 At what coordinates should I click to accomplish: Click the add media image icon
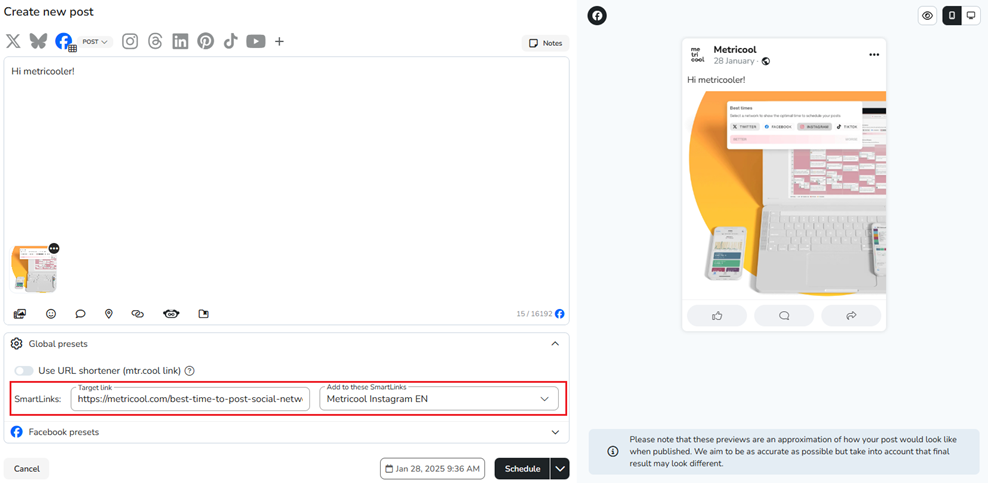(x=20, y=314)
